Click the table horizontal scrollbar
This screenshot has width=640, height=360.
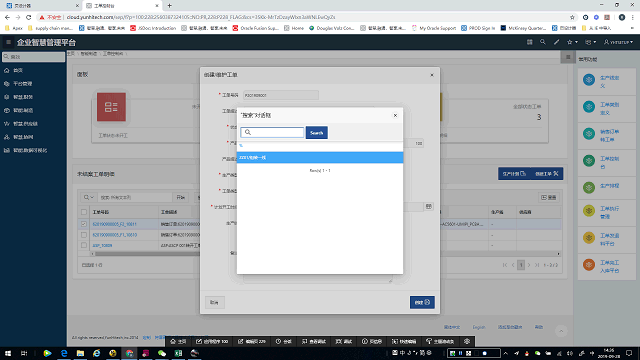pyautogui.click(x=325, y=254)
